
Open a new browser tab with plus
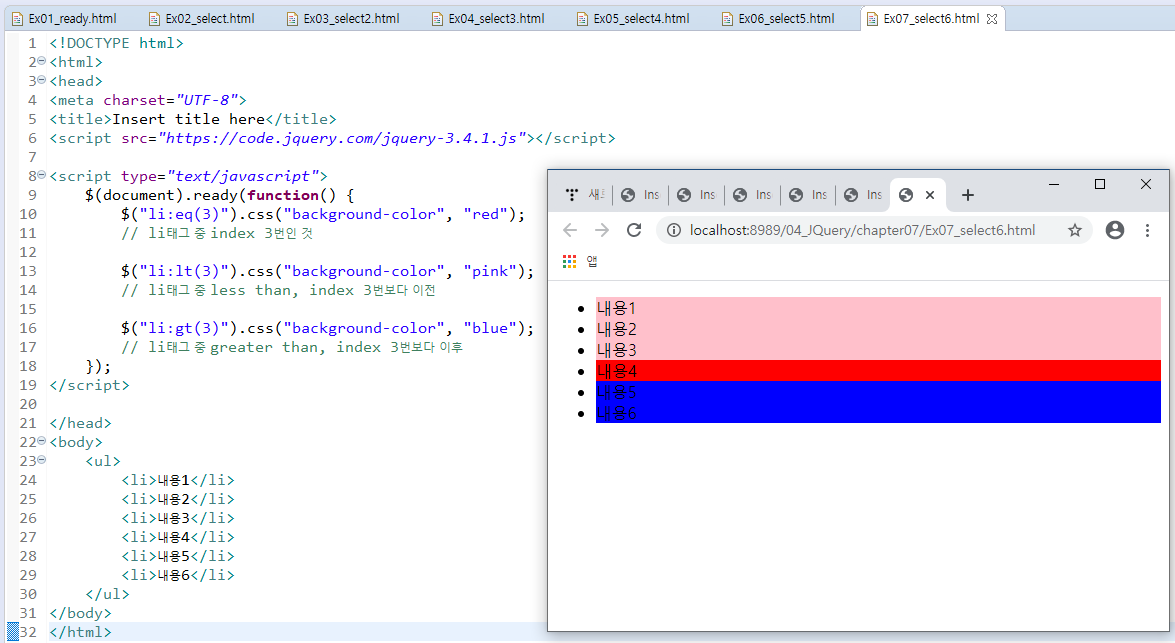coord(967,195)
